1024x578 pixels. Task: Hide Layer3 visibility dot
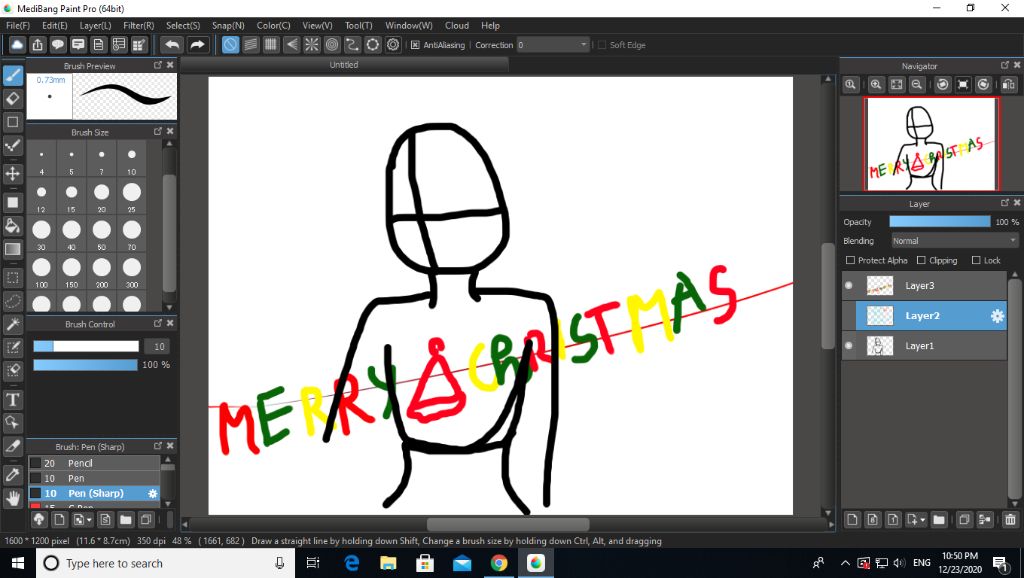848,285
